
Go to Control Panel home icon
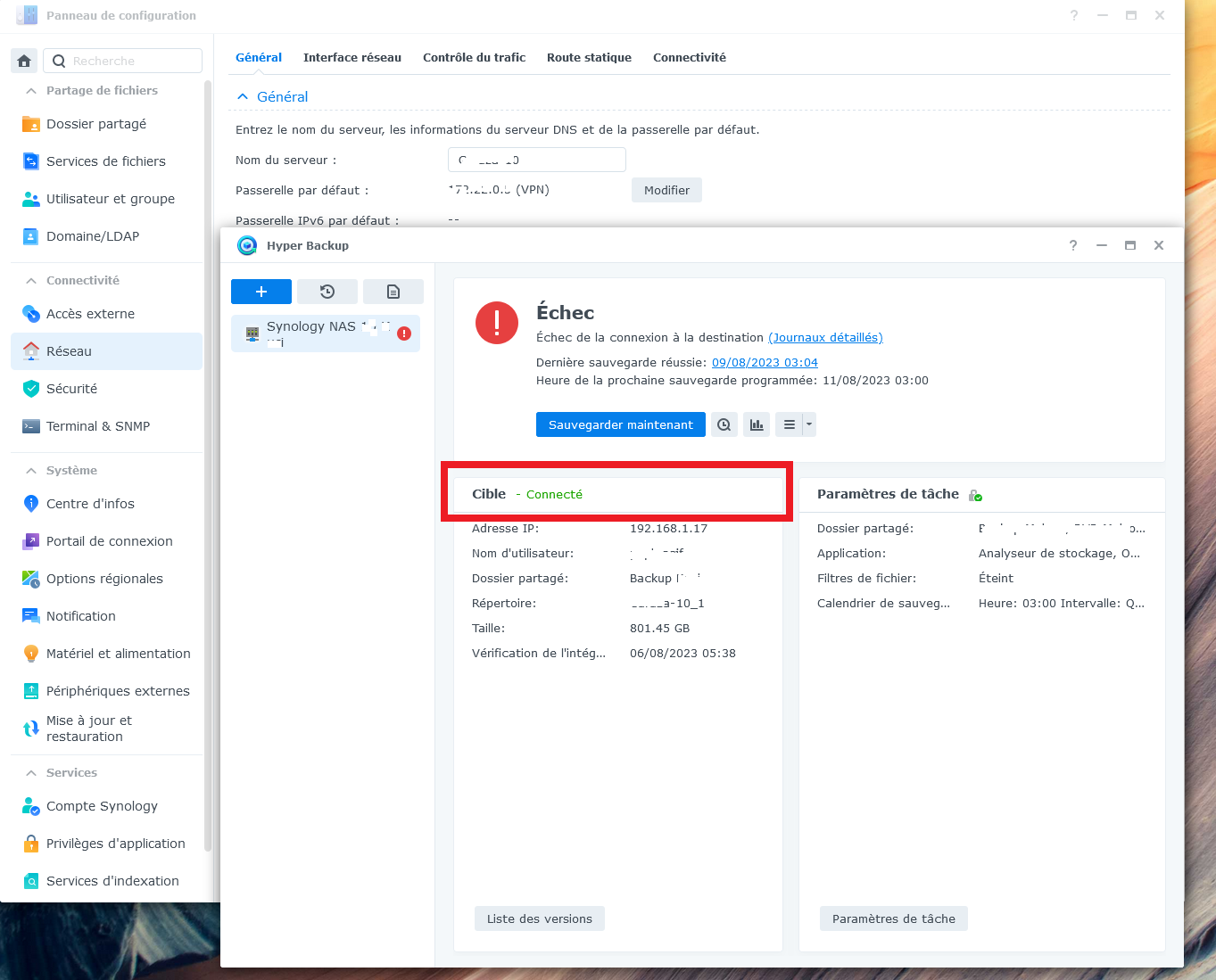[24, 61]
